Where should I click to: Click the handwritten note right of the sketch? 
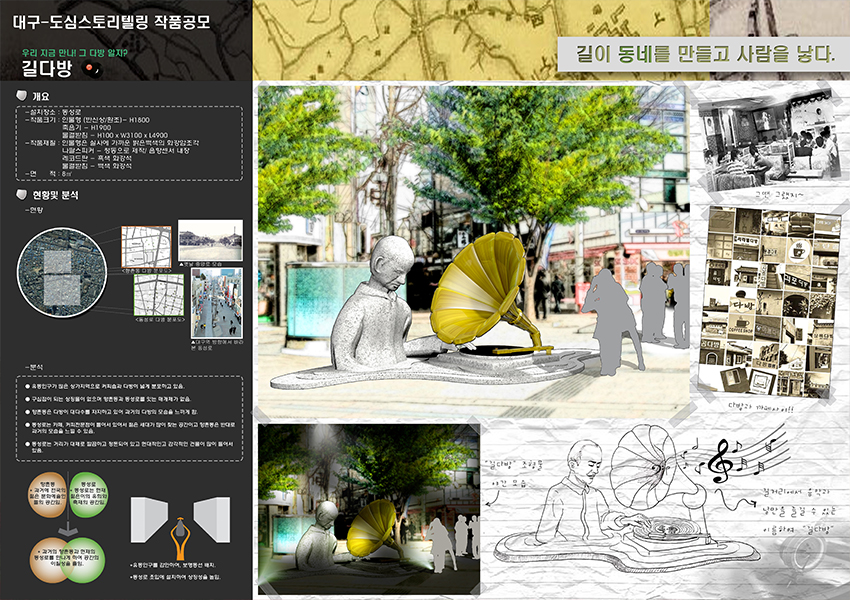(x=799, y=511)
